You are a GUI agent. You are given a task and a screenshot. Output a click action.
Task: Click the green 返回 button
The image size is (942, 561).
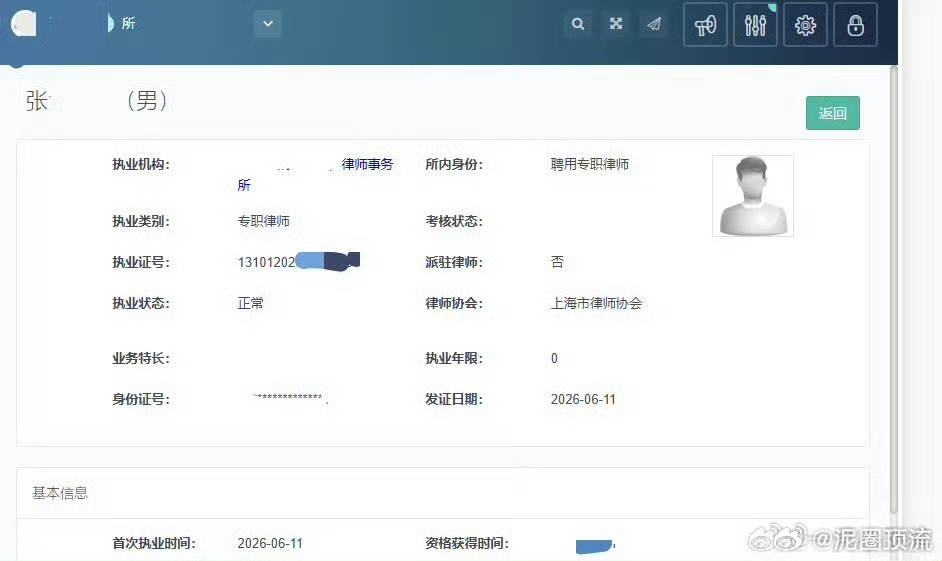click(833, 113)
